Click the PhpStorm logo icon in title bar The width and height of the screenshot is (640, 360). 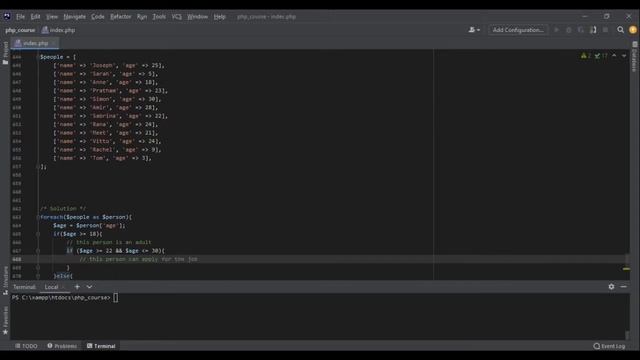click(7, 16)
